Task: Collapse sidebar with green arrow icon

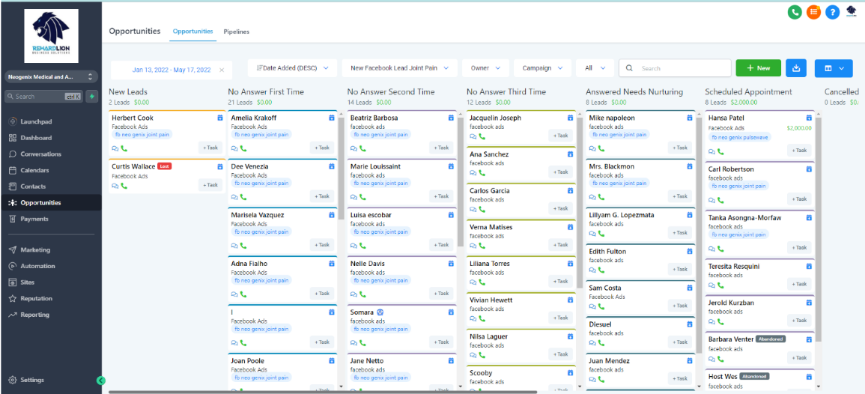Action: pos(101,380)
